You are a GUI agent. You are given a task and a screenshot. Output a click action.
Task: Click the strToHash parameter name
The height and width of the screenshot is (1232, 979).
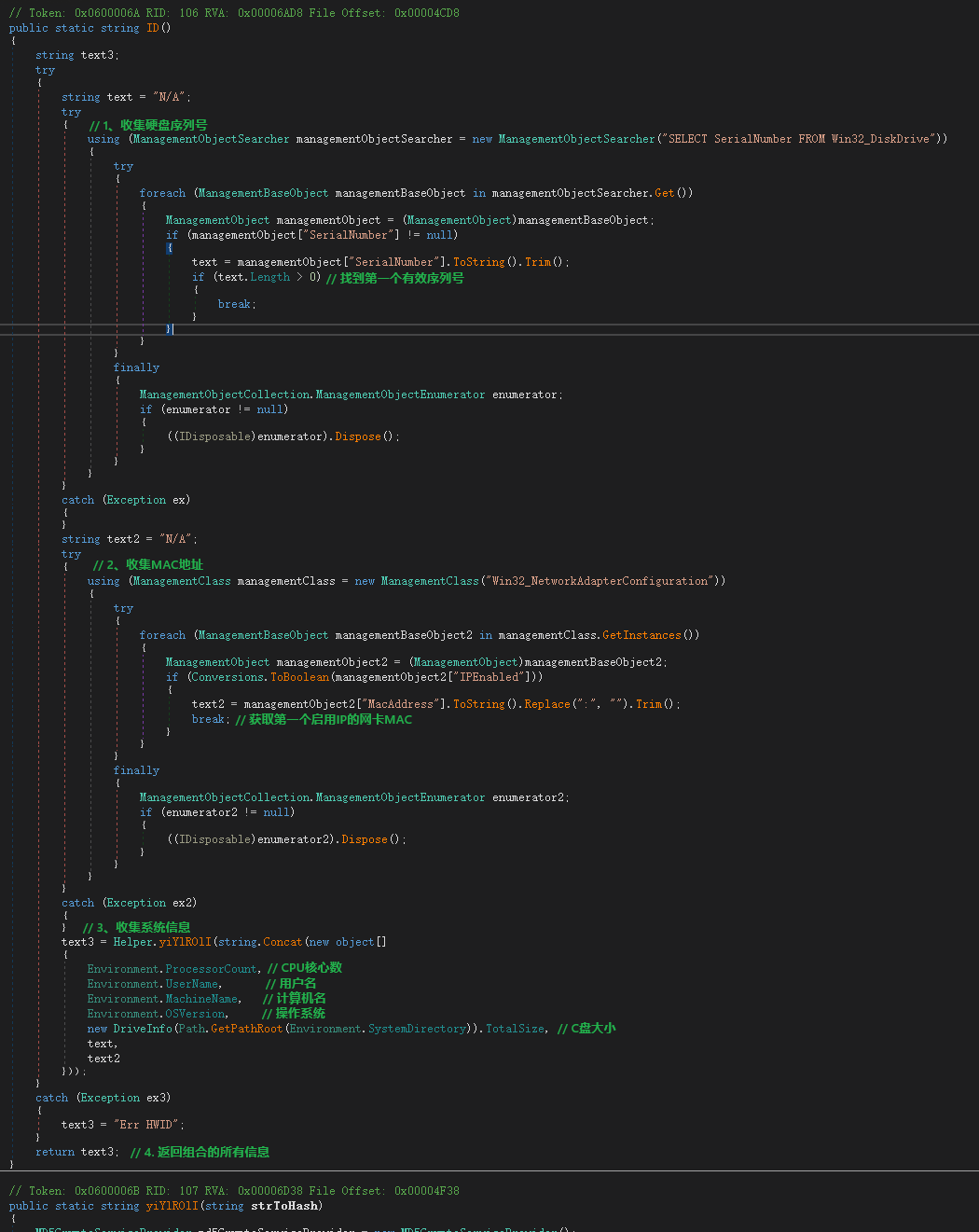click(283, 1206)
